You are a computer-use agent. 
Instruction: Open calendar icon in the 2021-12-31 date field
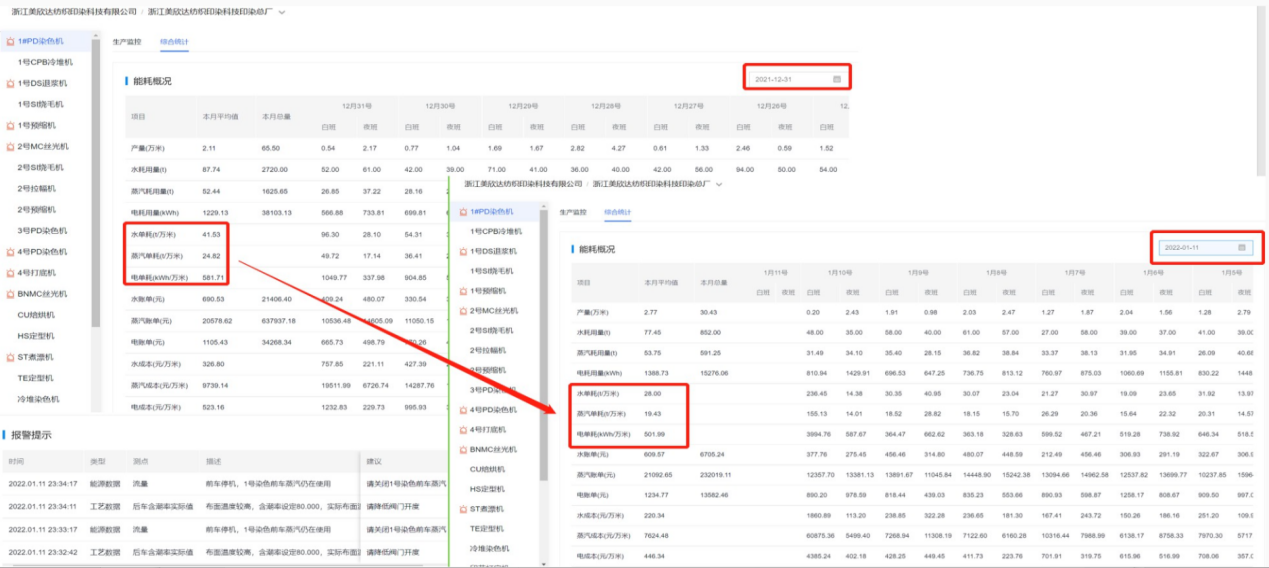pos(837,79)
